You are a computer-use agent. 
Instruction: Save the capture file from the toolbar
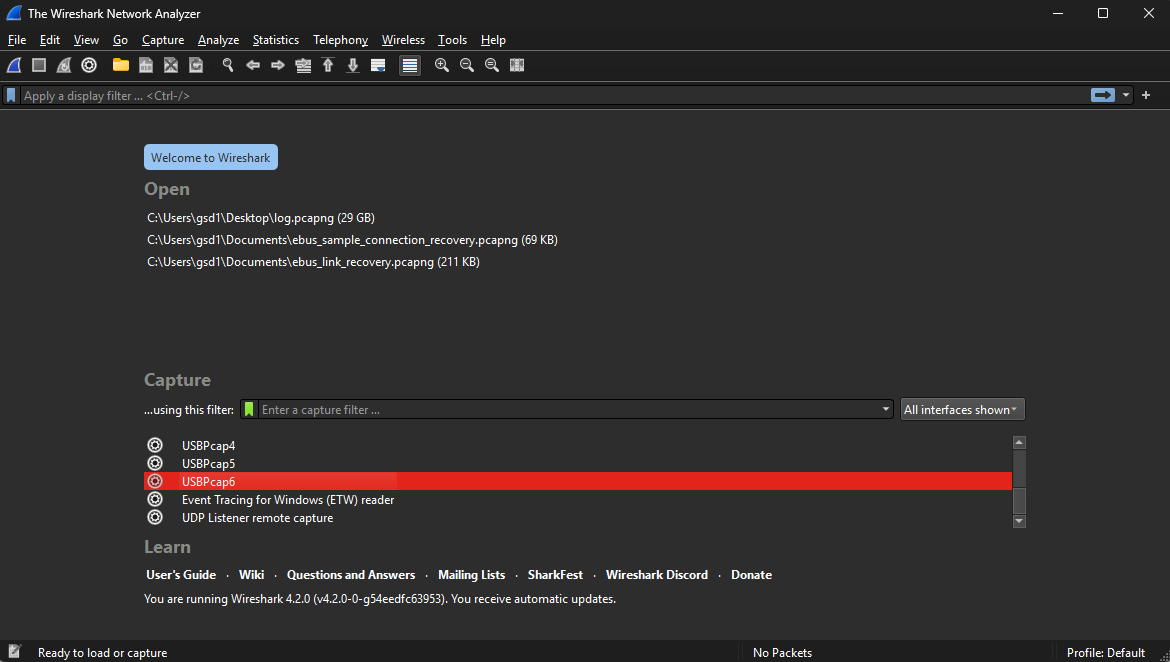tap(146, 66)
